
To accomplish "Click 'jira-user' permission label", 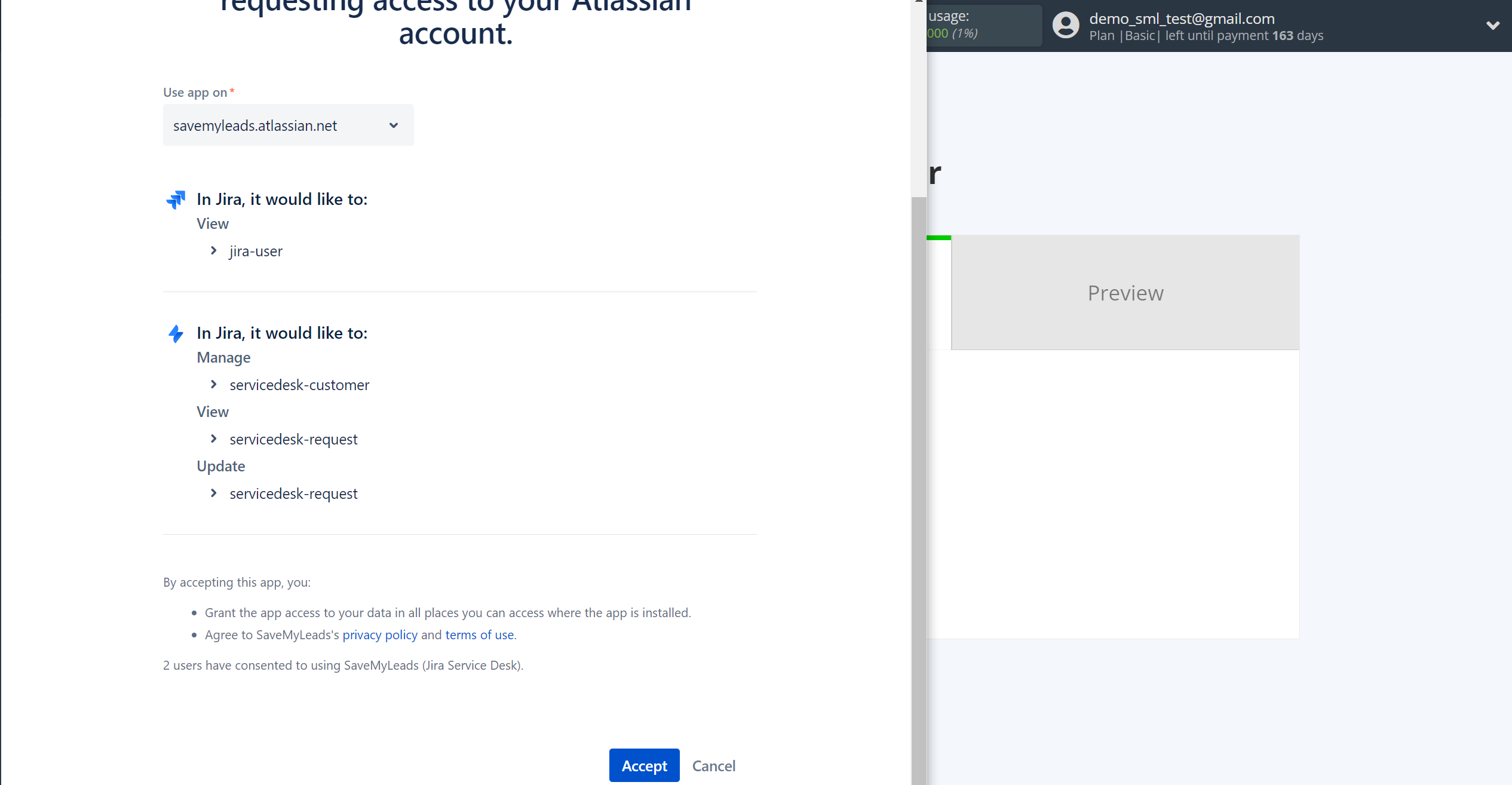I will [x=256, y=251].
